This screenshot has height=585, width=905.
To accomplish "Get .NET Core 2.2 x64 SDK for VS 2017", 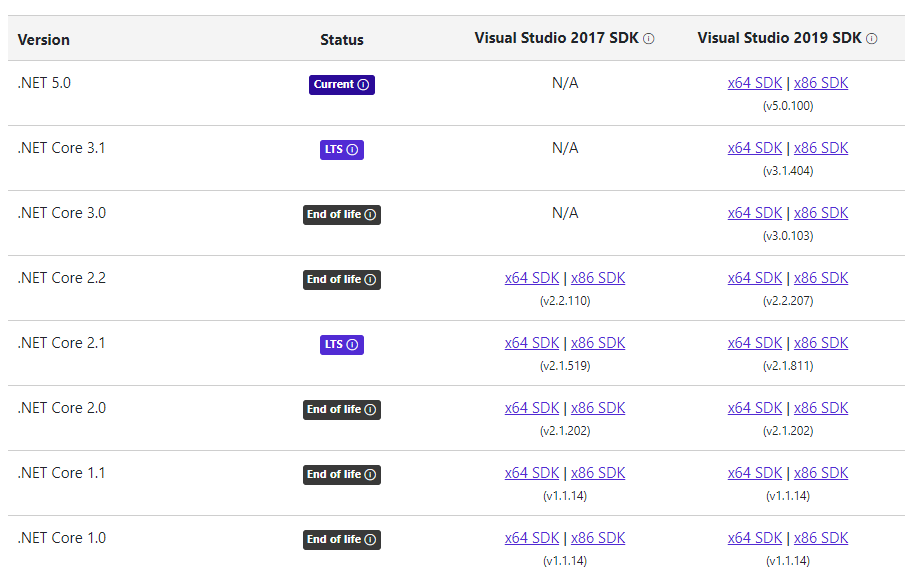I will [532, 278].
